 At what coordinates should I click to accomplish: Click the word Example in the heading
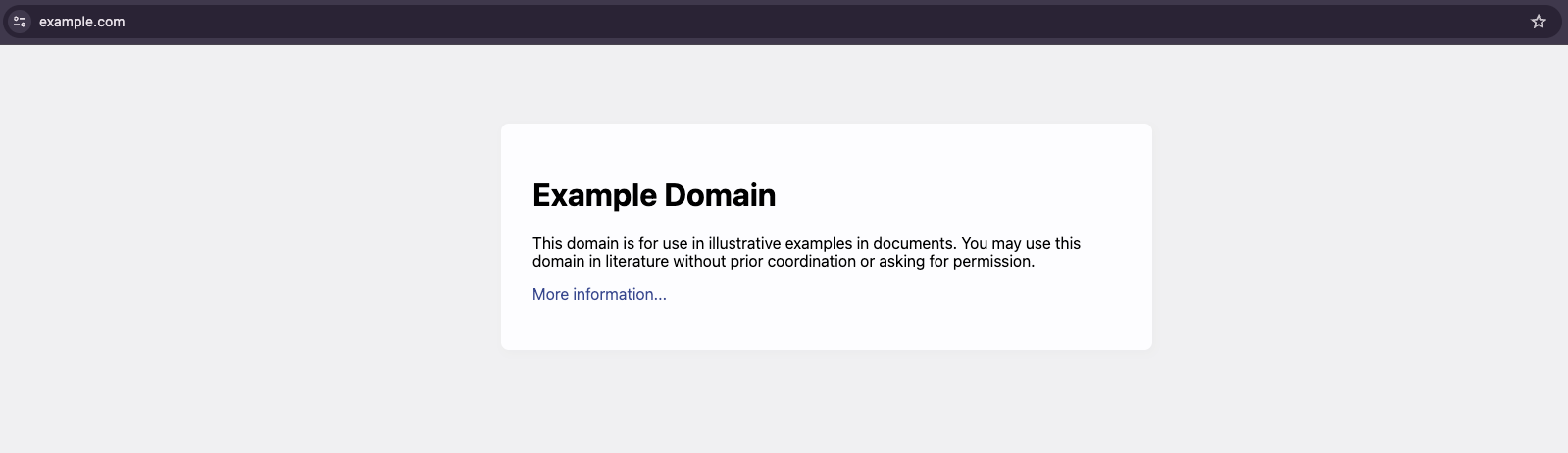tap(593, 195)
